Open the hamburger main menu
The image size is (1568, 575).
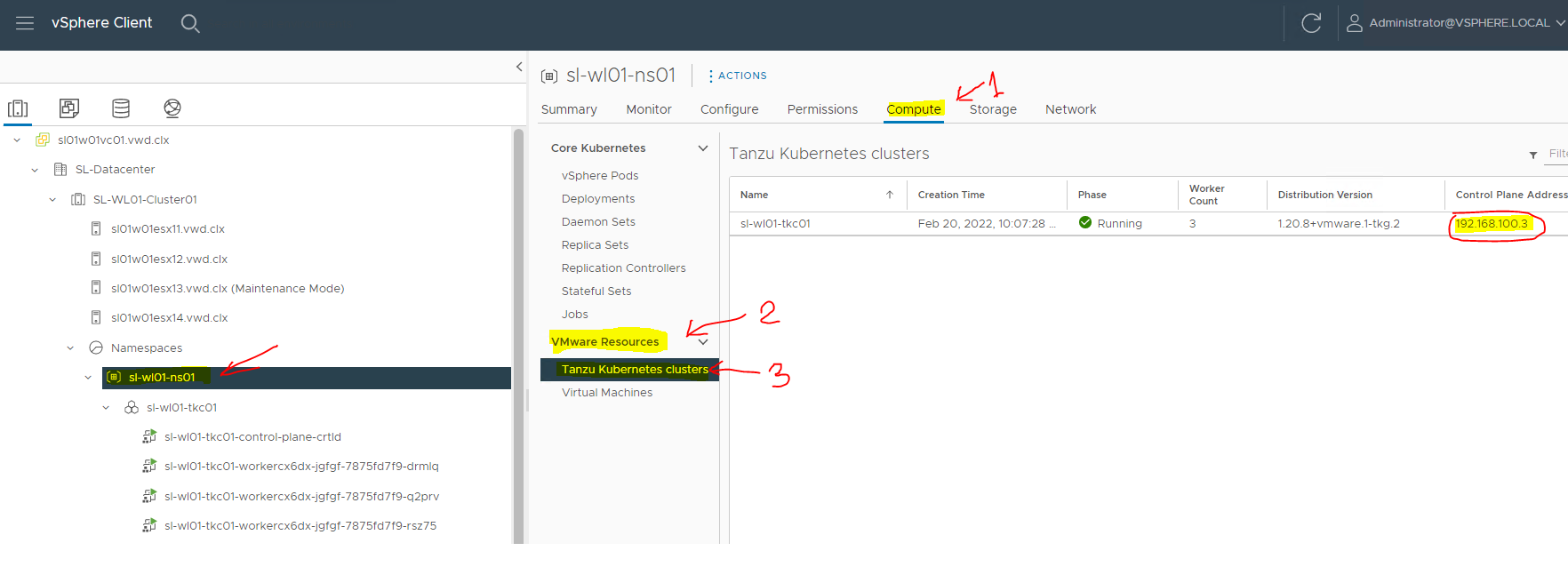pyautogui.click(x=25, y=23)
